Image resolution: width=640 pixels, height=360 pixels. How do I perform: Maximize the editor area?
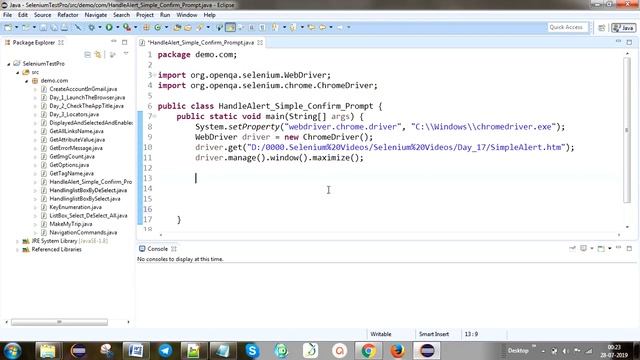(629, 42)
